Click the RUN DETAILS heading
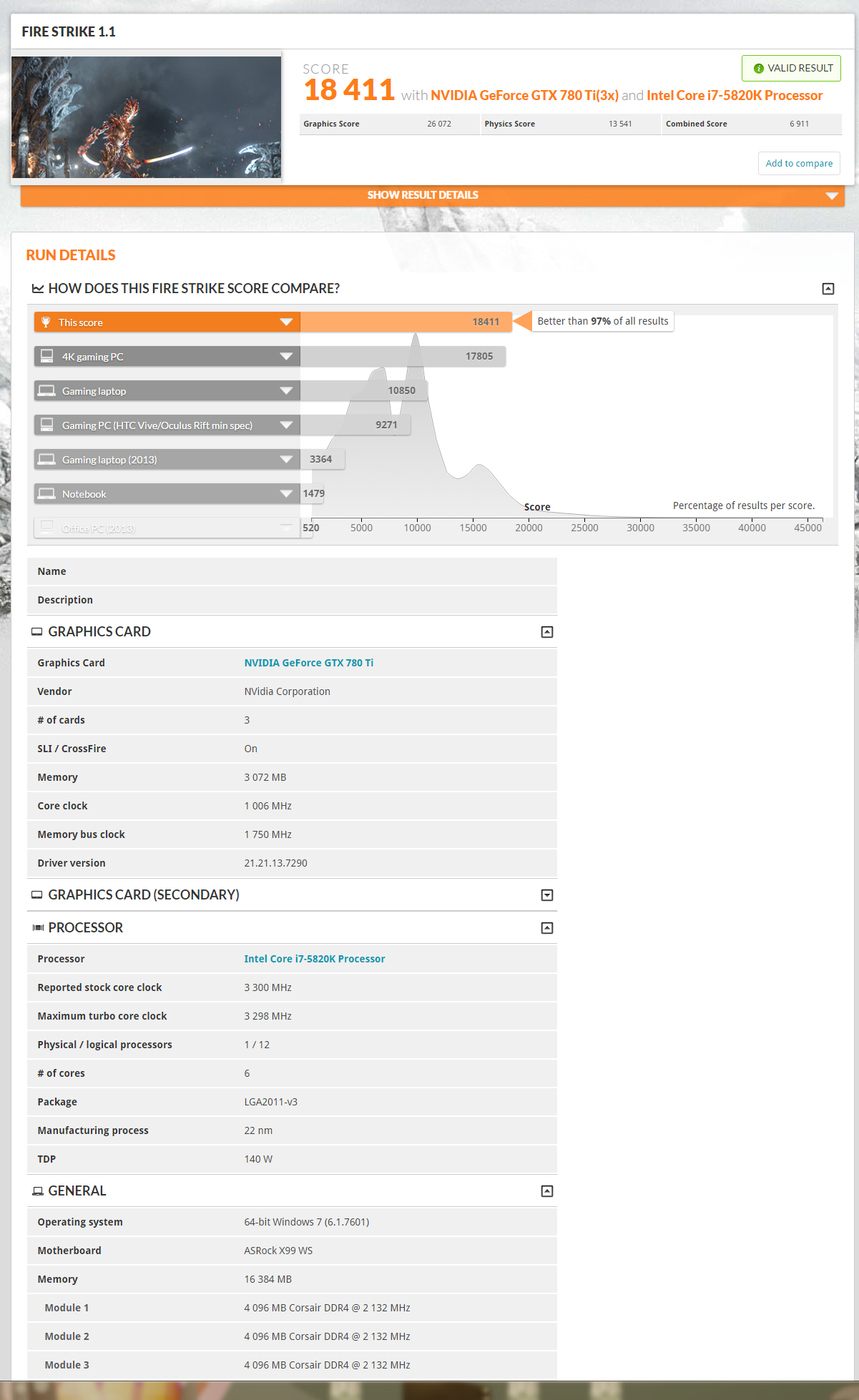The image size is (859, 1400). point(71,255)
